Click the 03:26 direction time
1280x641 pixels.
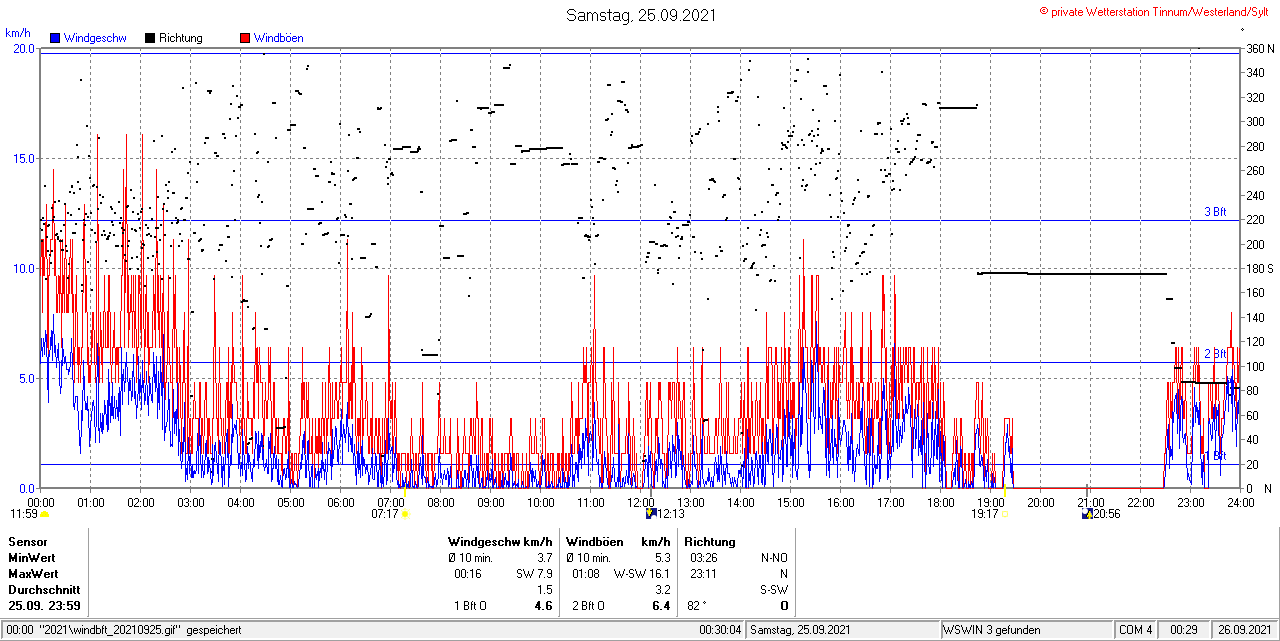click(703, 558)
